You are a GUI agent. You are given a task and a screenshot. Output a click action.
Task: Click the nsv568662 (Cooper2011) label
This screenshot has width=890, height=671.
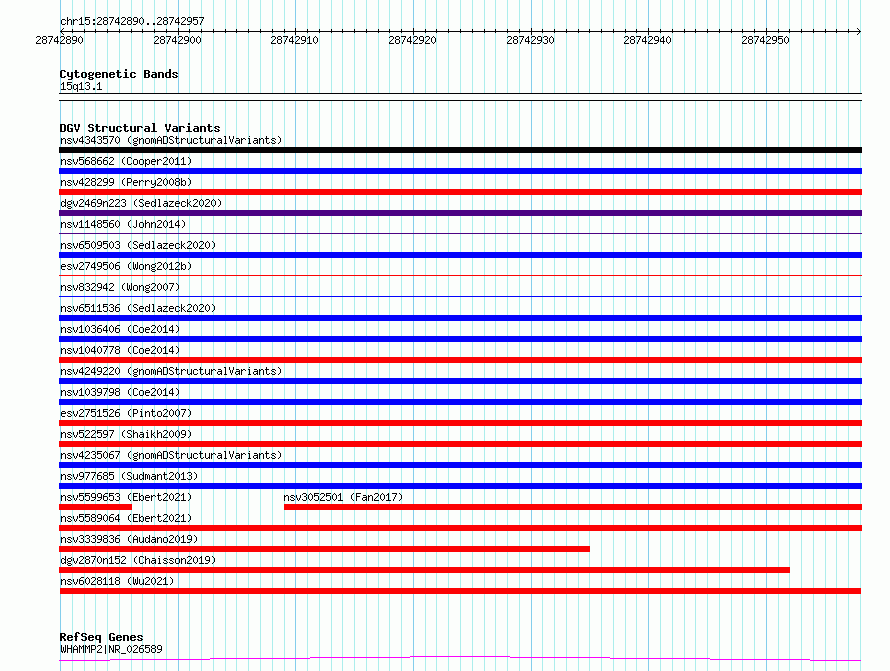point(126,161)
